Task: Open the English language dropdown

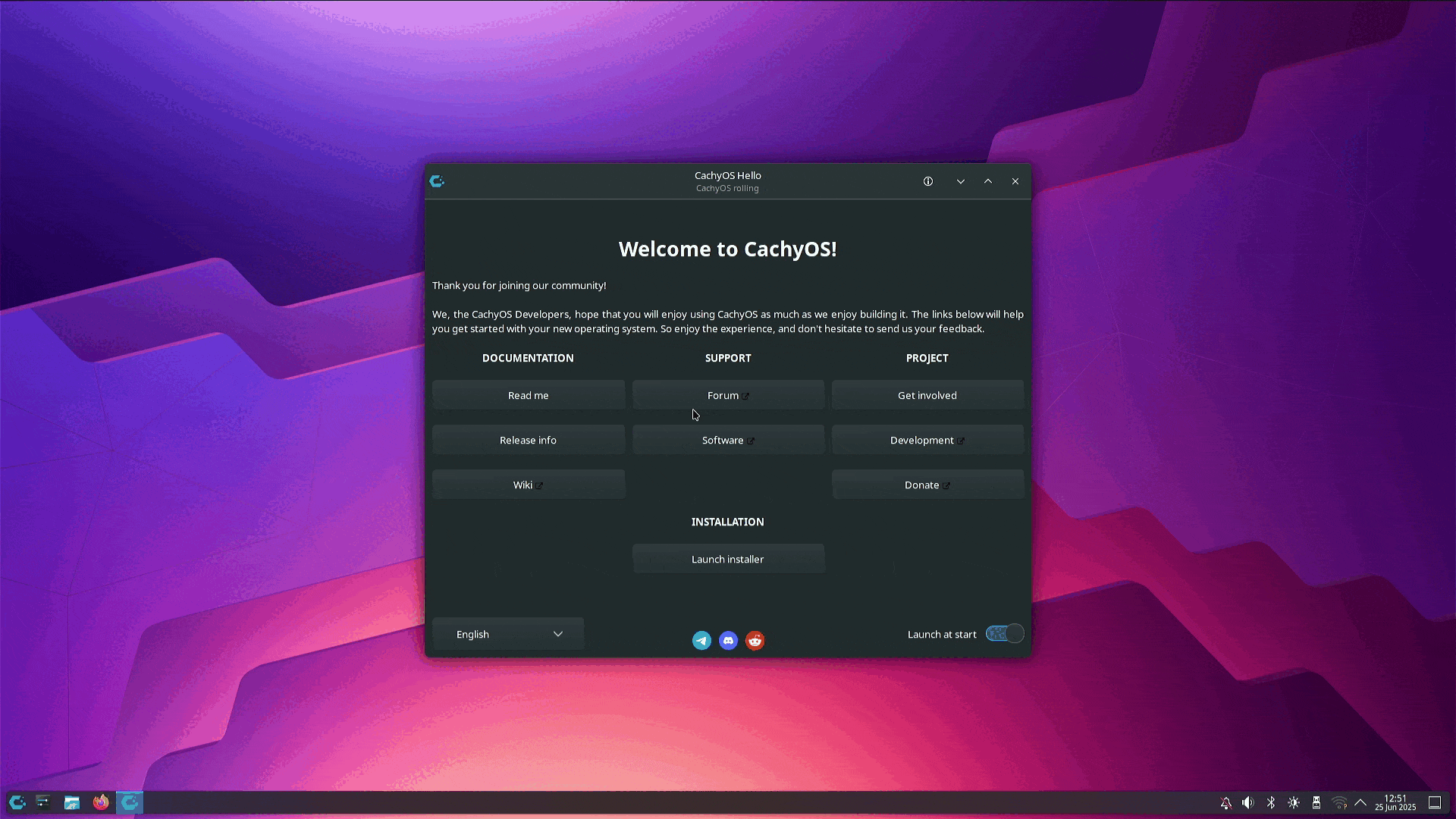Action: [x=508, y=634]
